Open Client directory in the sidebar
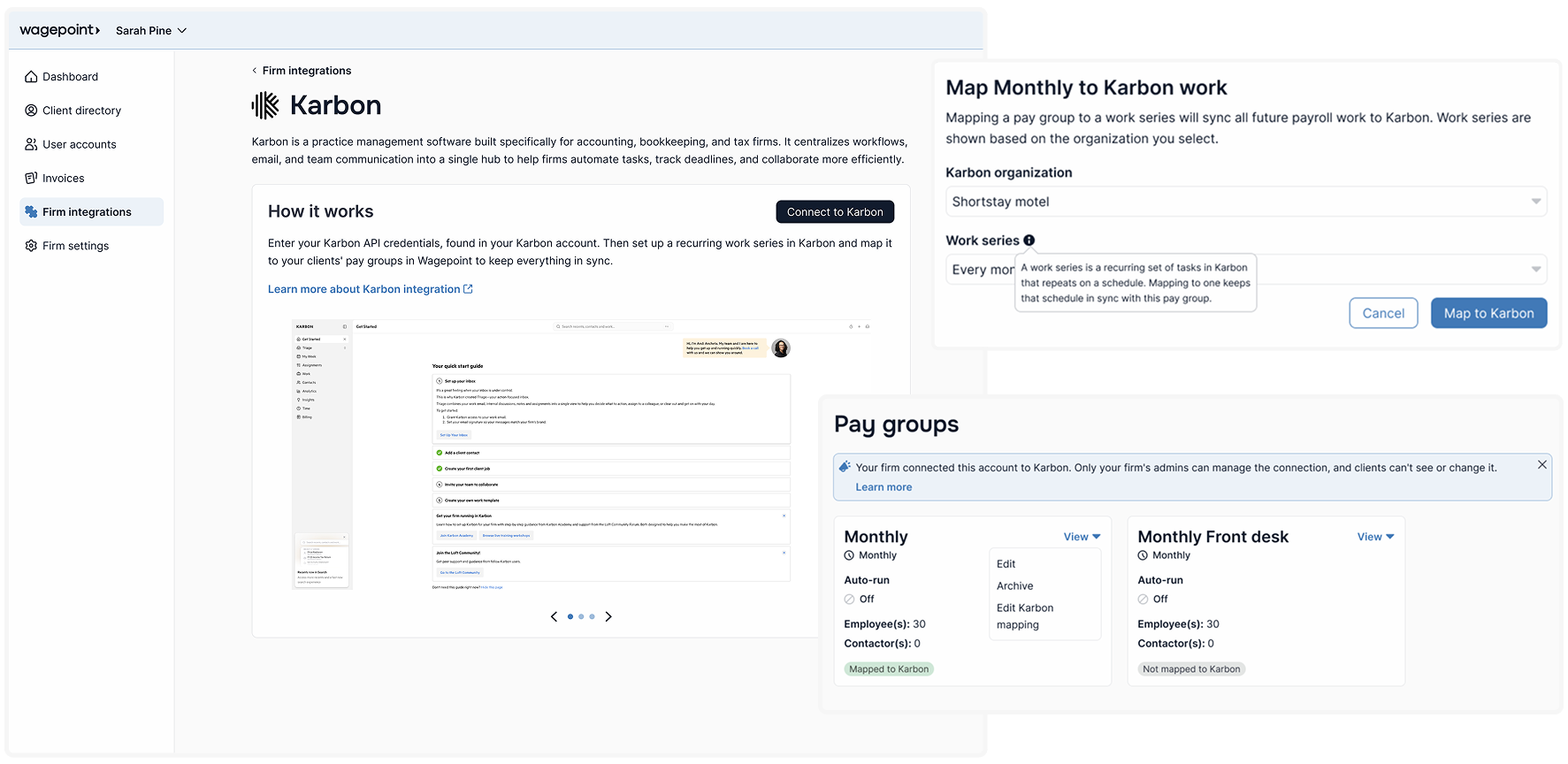Viewport: 1568px width, 764px height. click(91, 111)
